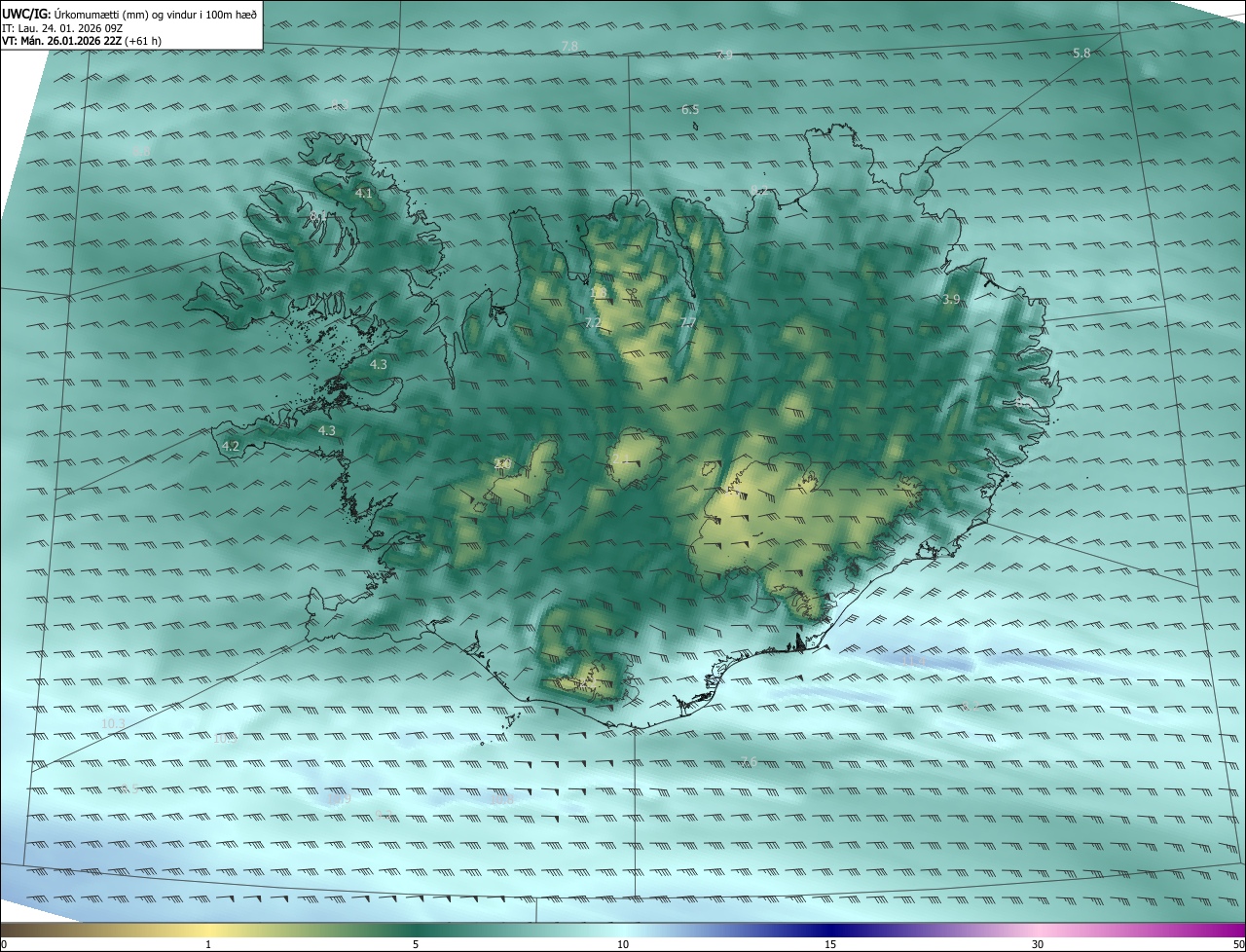Click the 4.2 value label on the map
The width and height of the screenshot is (1246, 952).
point(231,446)
